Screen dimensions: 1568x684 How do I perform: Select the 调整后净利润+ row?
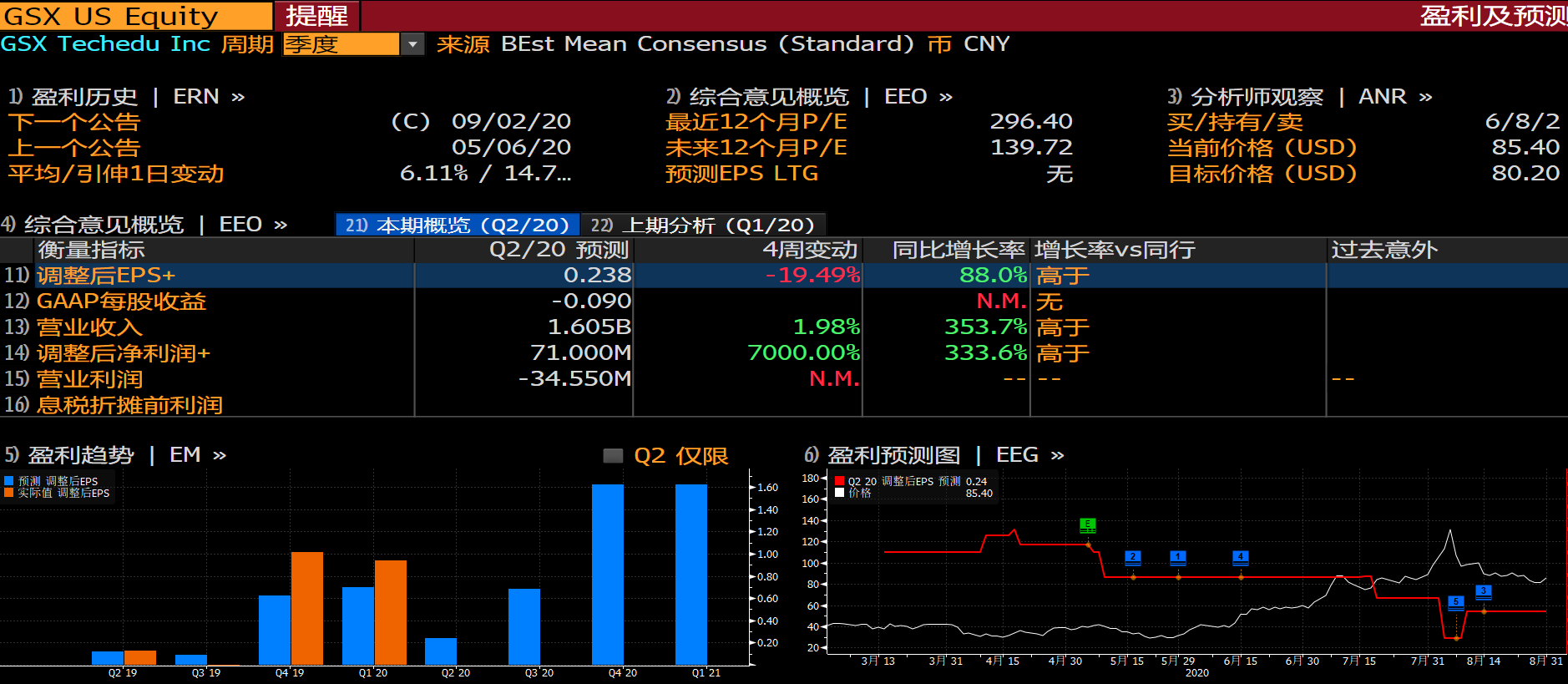tap(784, 353)
